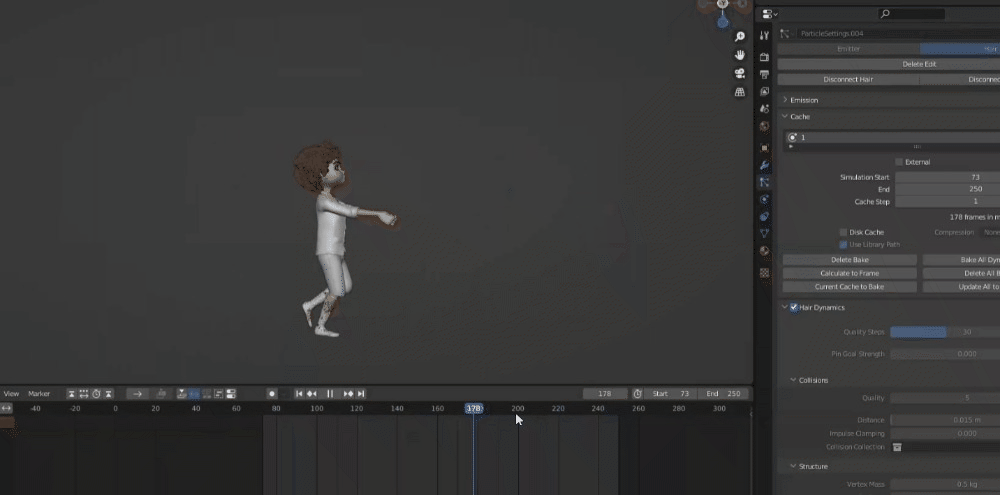Open the Modifiers wrench tab icon
Image resolution: width=1000 pixels, height=495 pixels.
(764, 165)
